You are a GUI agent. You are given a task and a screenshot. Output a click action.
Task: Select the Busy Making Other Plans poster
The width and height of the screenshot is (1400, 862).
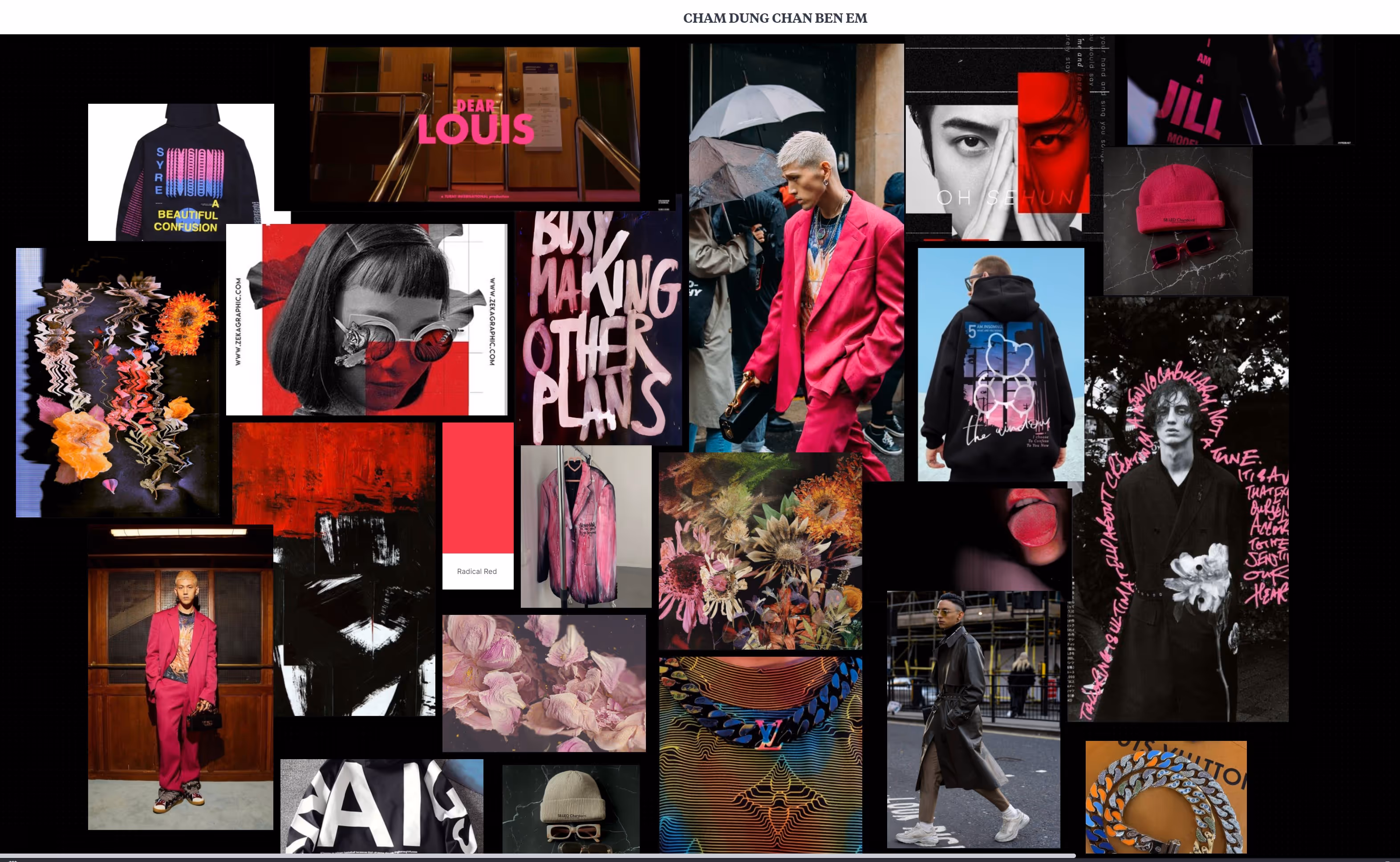[600, 328]
